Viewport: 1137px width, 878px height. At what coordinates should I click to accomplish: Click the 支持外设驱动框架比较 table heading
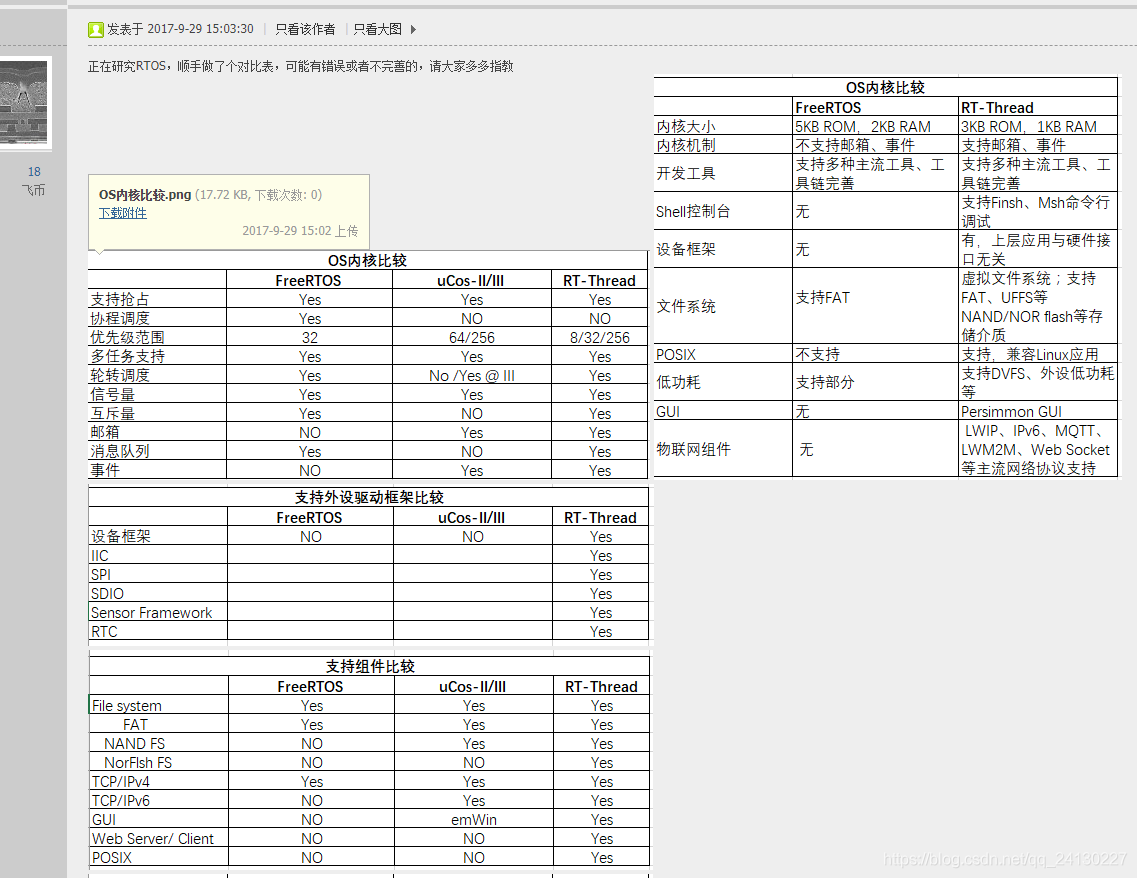[369, 497]
